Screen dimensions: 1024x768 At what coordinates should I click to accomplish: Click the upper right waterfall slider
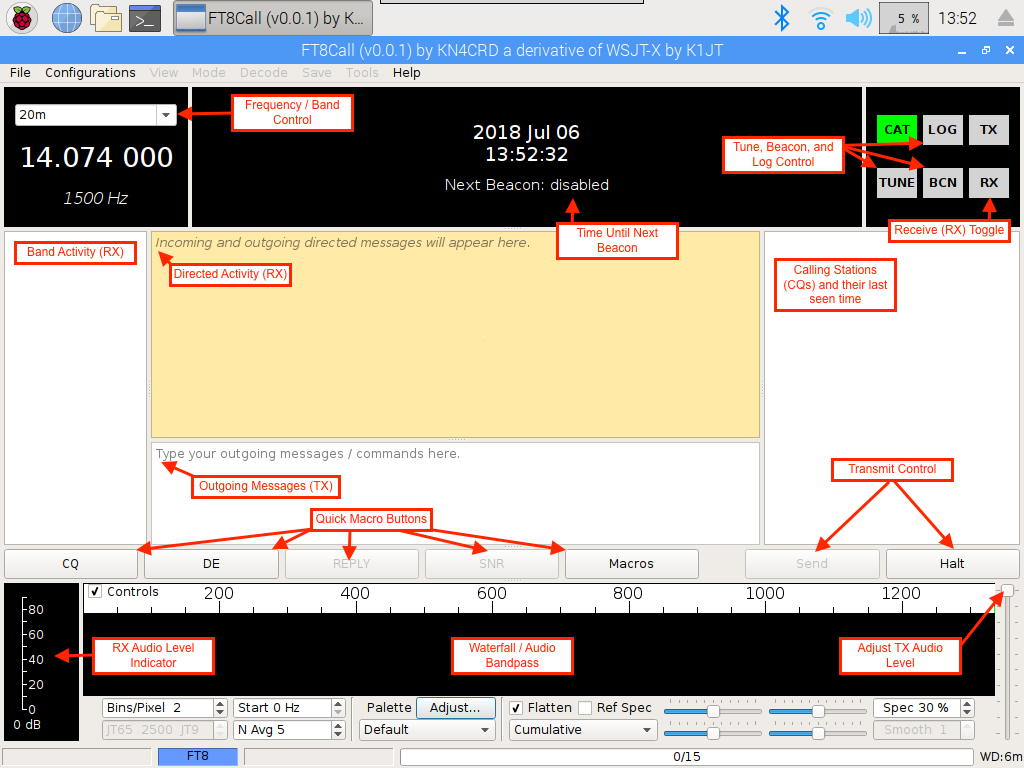coord(818,711)
